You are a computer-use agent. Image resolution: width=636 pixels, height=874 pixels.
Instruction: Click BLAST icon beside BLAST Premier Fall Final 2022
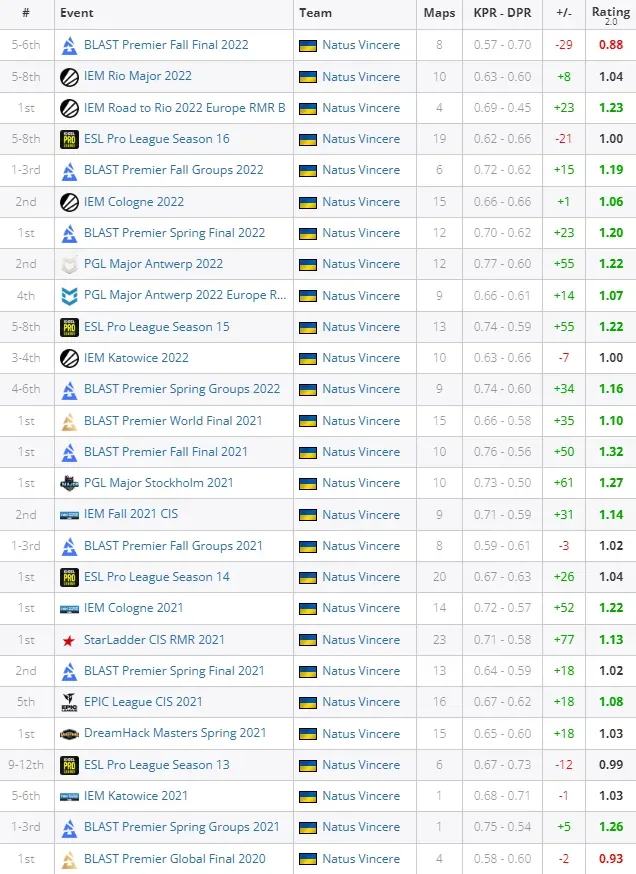pyautogui.click(x=69, y=45)
